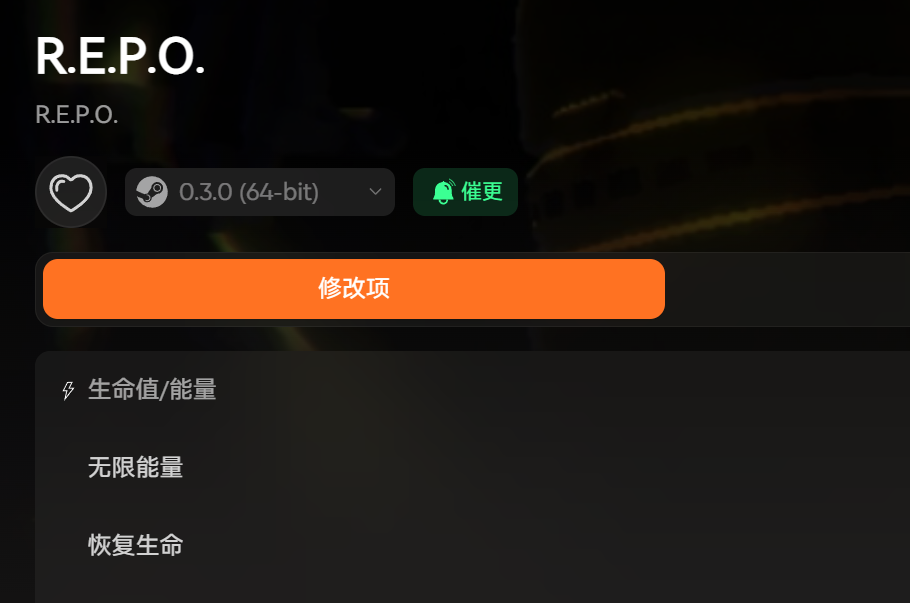
Task: Collapse the 生命值/能量 category header
Action: 472,390
